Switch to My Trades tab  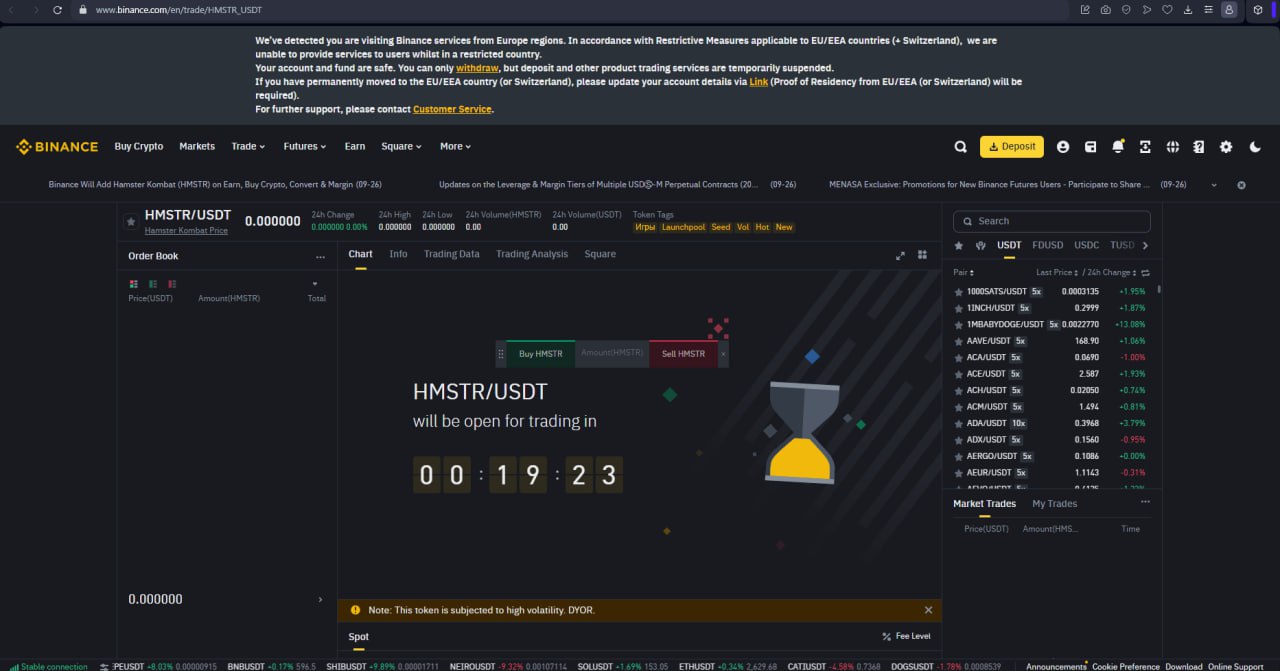pyautogui.click(x=1055, y=504)
